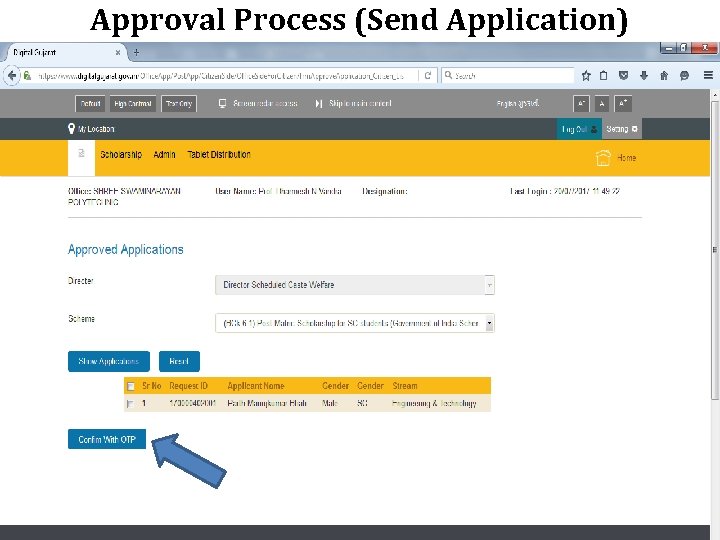This screenshot has height=540, width=720.
Task: Go to browser home page icon
Action: (x=664, y=76)
